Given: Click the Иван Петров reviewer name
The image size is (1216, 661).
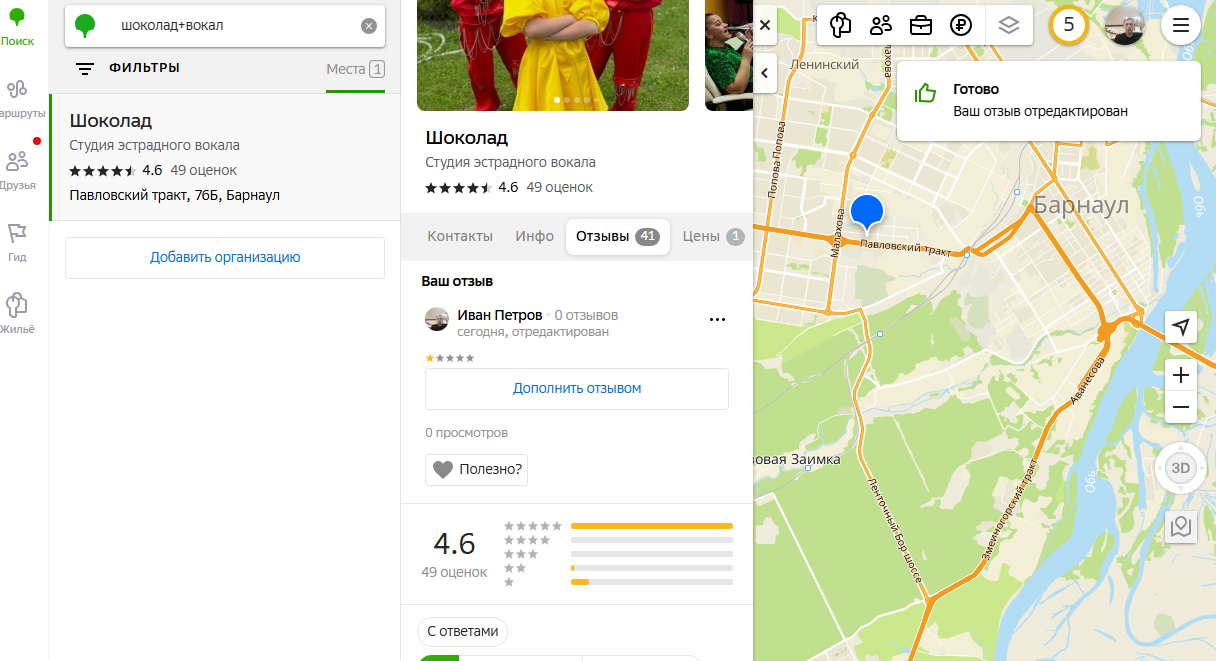Looking at the screenshot, I should 499,315.
